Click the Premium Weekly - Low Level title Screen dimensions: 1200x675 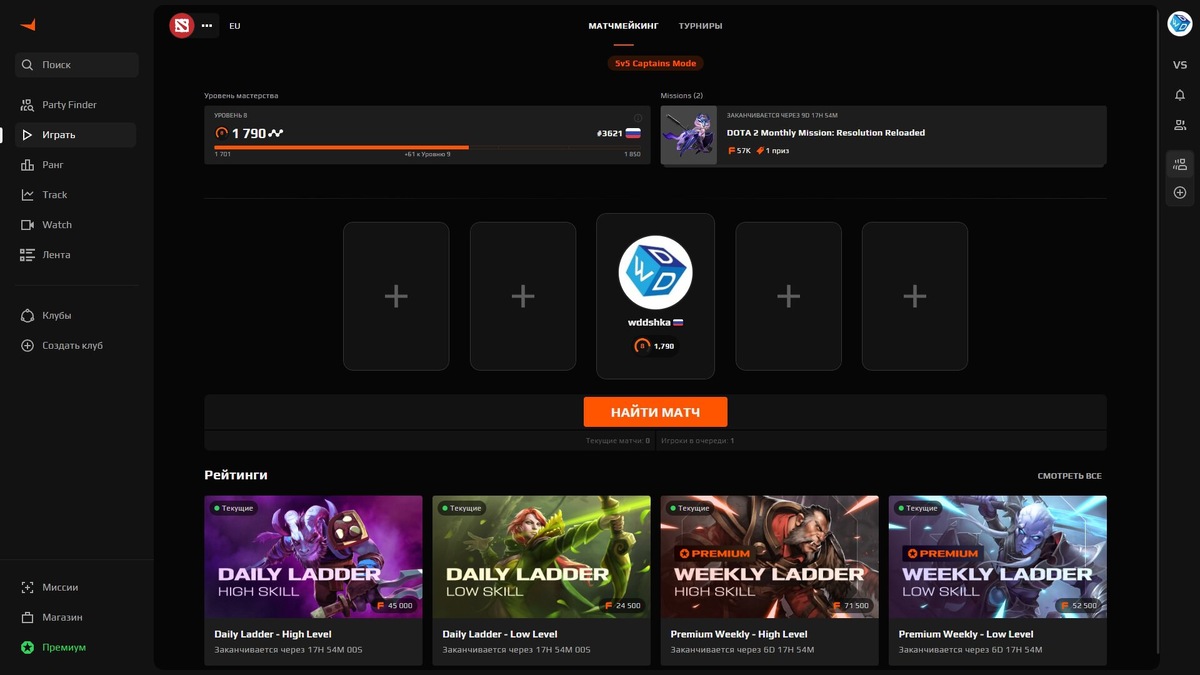point(966,634)
